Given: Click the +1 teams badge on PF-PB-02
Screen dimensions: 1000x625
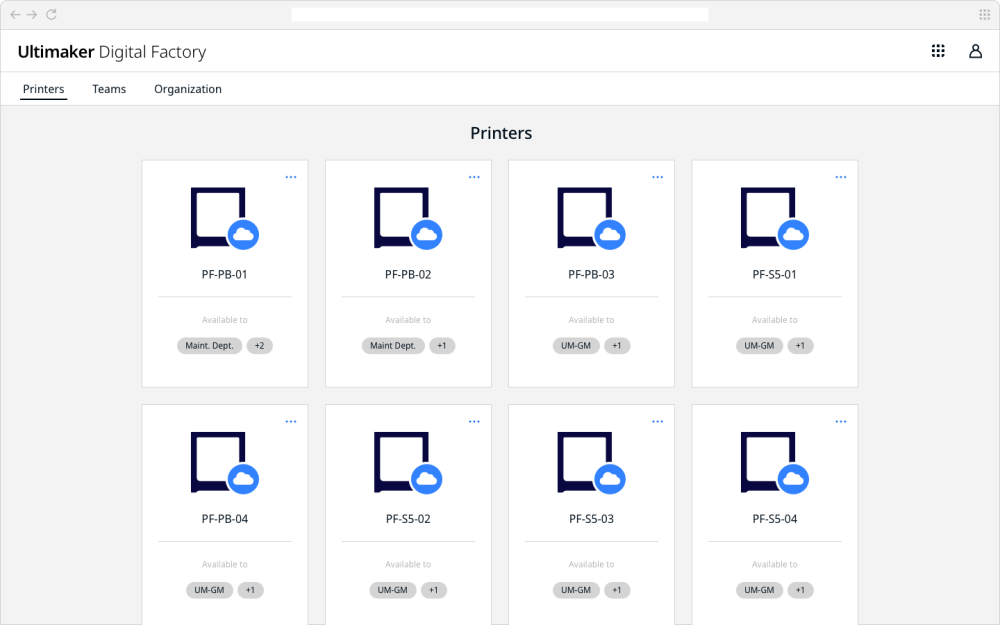Looking at the screenshot, I should (x=442, y=346).
